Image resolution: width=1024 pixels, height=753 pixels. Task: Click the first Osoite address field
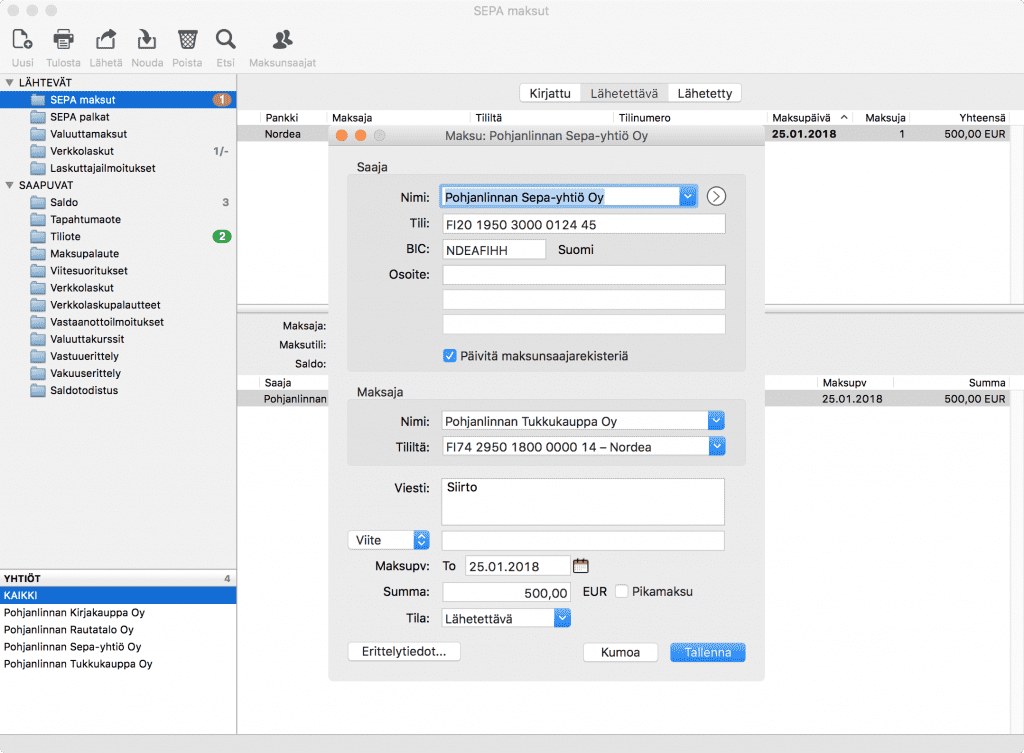(x=584, y=275)
